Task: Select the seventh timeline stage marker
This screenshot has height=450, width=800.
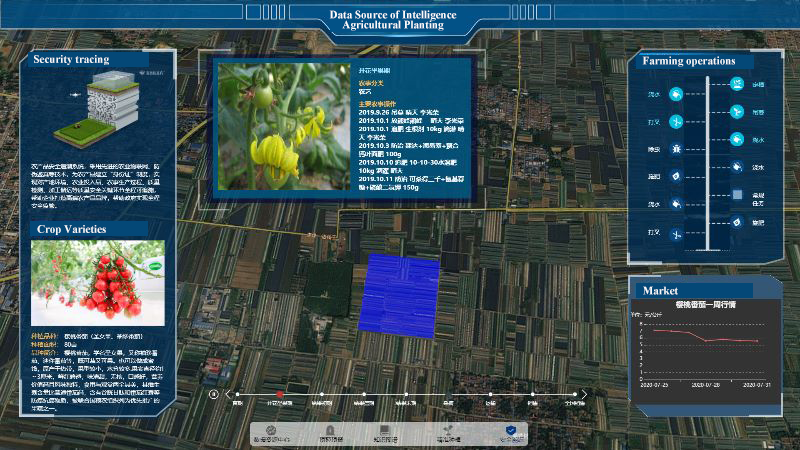Action: (490, 394)
